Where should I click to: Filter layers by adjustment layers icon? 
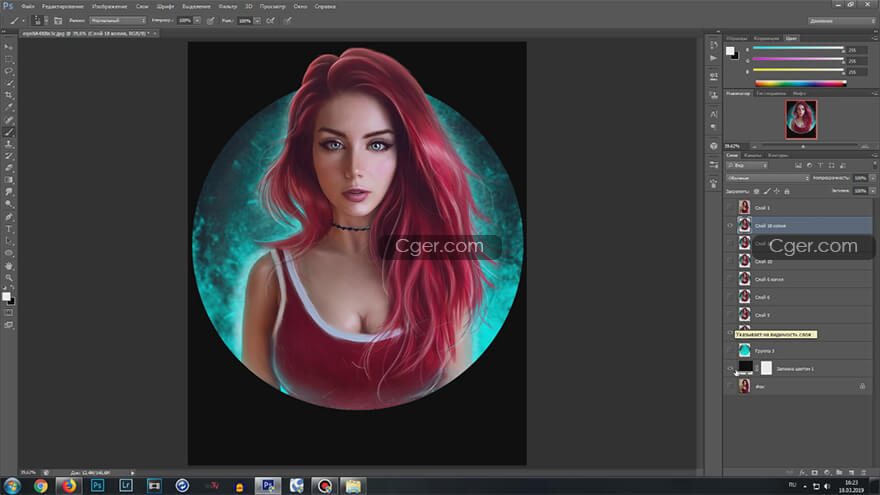pos(809,166)
